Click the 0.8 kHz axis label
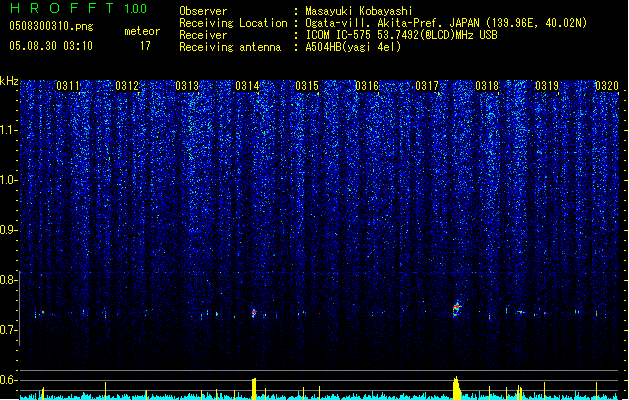Image resolution: width=629 pixels, height=400 pixels. tap(8, 280)
